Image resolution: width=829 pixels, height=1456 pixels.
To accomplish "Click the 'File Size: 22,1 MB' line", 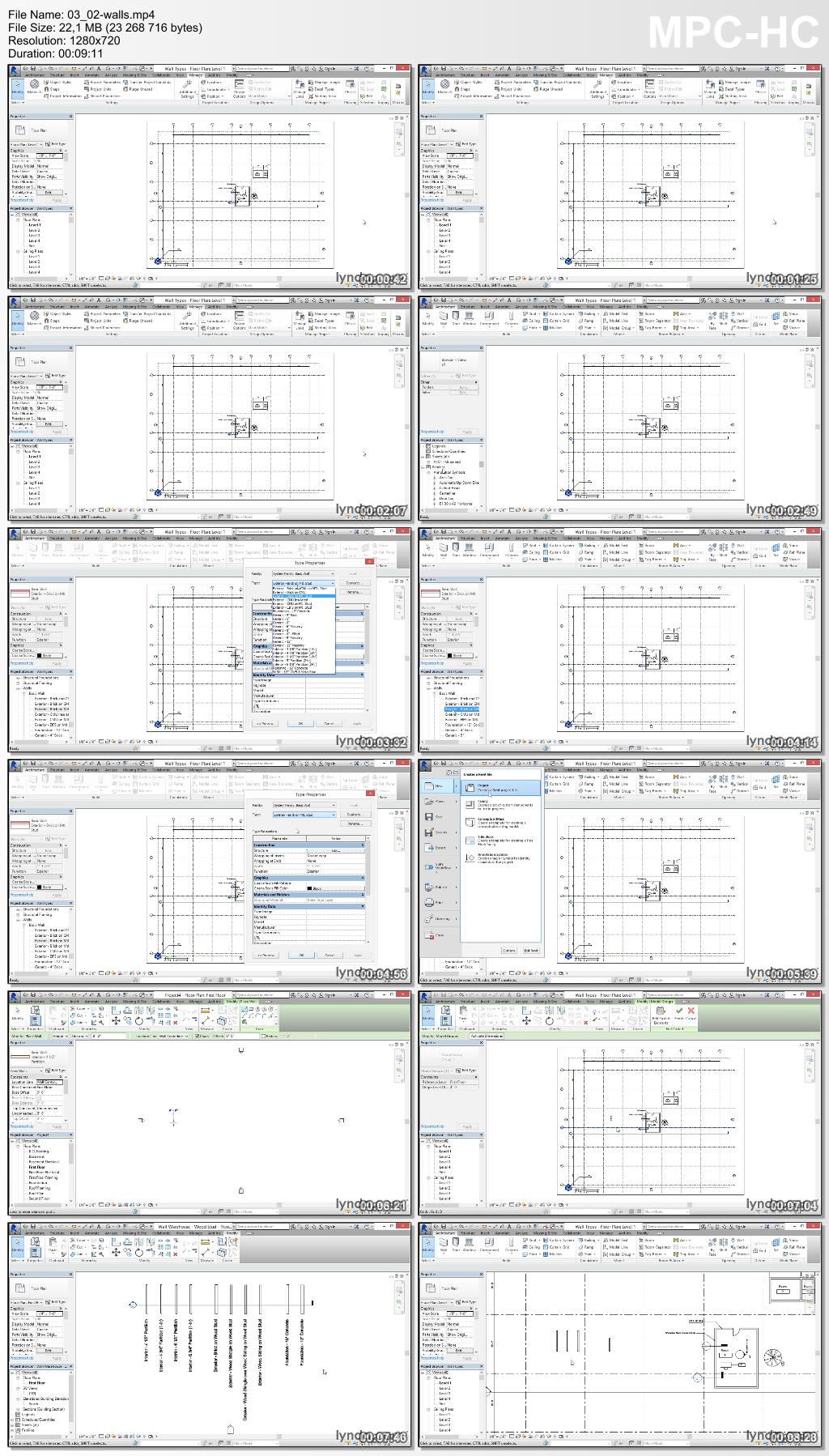I will click(105, 28).
